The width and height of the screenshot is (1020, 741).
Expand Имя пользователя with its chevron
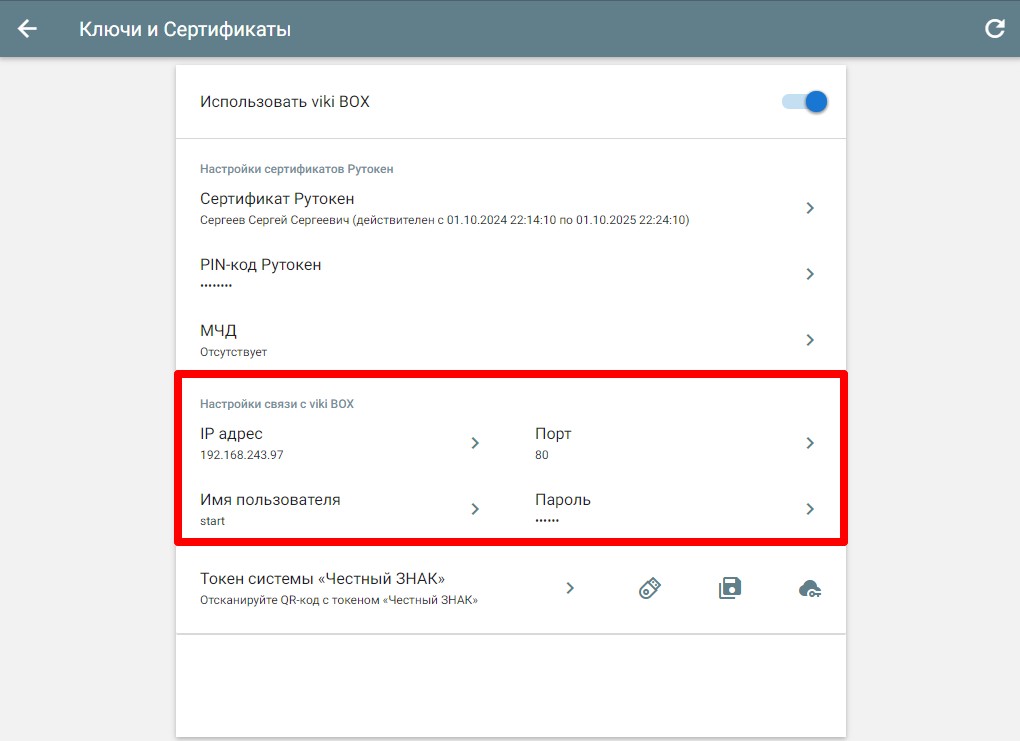click(475, 509)
